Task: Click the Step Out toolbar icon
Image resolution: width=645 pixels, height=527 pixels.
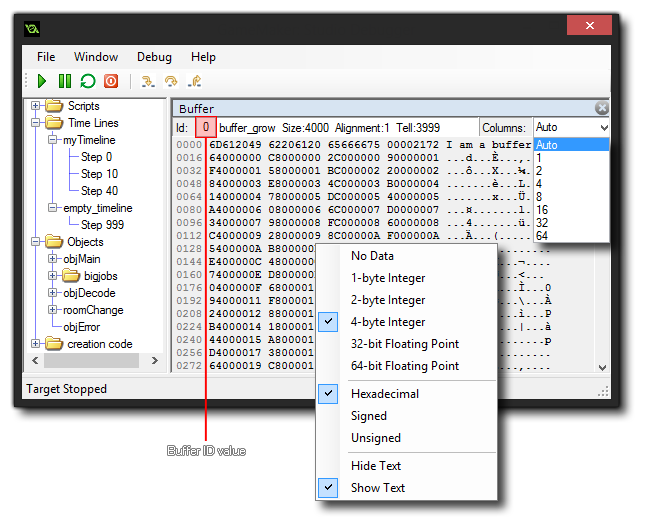Action: click(x=196, y=82)
